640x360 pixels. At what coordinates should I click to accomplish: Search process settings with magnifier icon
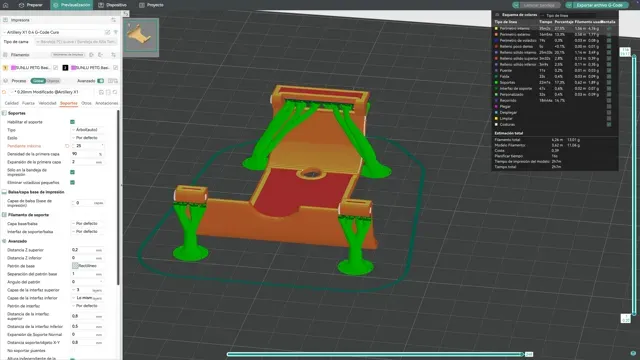coord(115,92)
